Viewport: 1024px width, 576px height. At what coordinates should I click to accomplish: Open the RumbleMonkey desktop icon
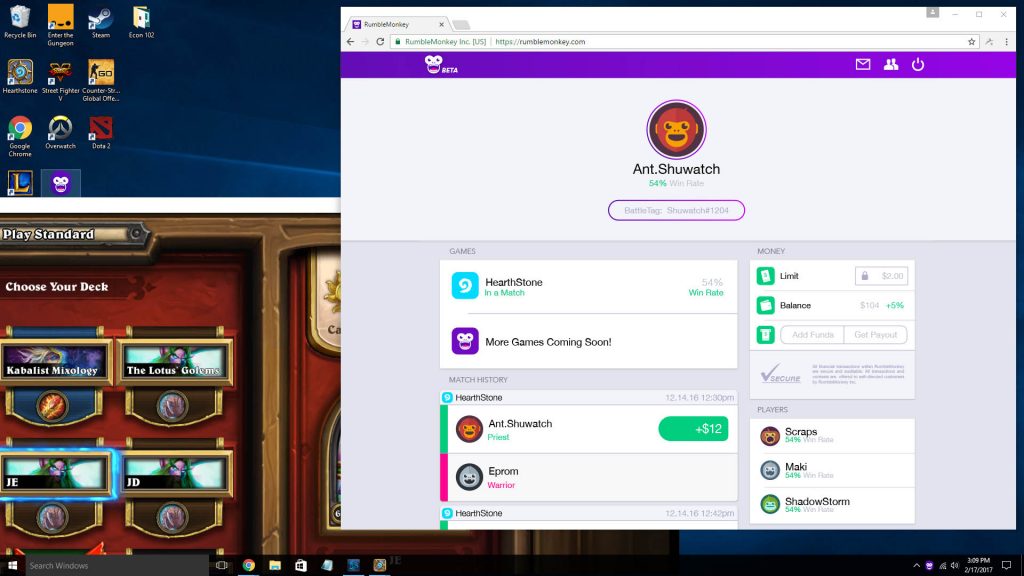pos(61,183)
